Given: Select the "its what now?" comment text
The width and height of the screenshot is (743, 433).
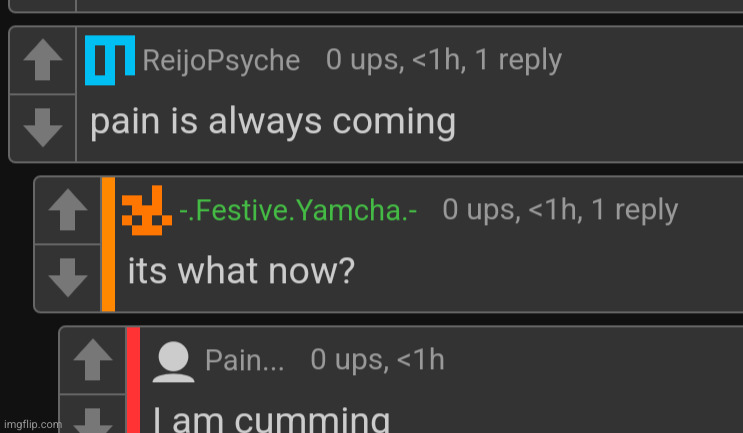Looking at the screenshot, I should tap(241, 271).
